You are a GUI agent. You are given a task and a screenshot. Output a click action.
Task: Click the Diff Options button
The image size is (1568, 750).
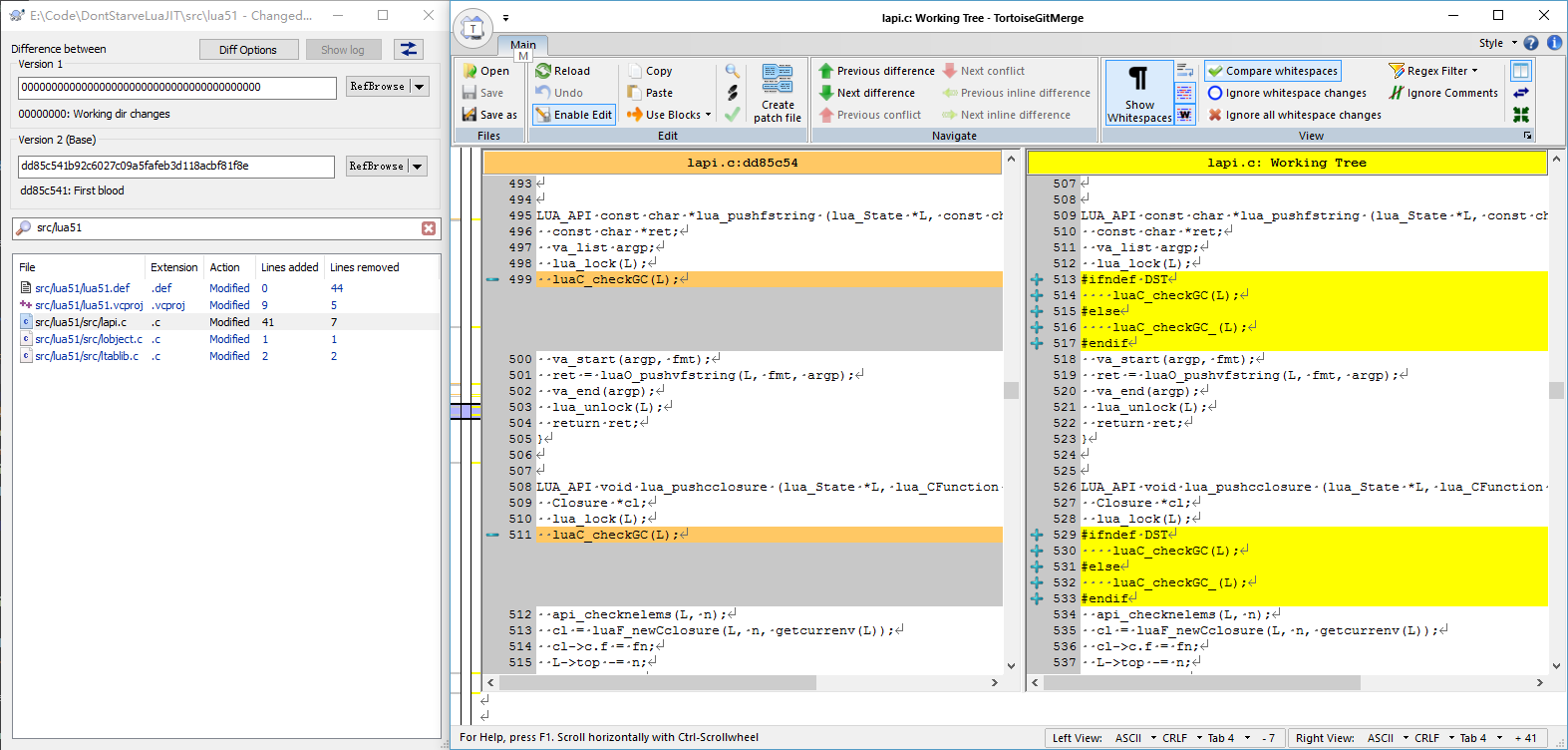tap(248, 50)
